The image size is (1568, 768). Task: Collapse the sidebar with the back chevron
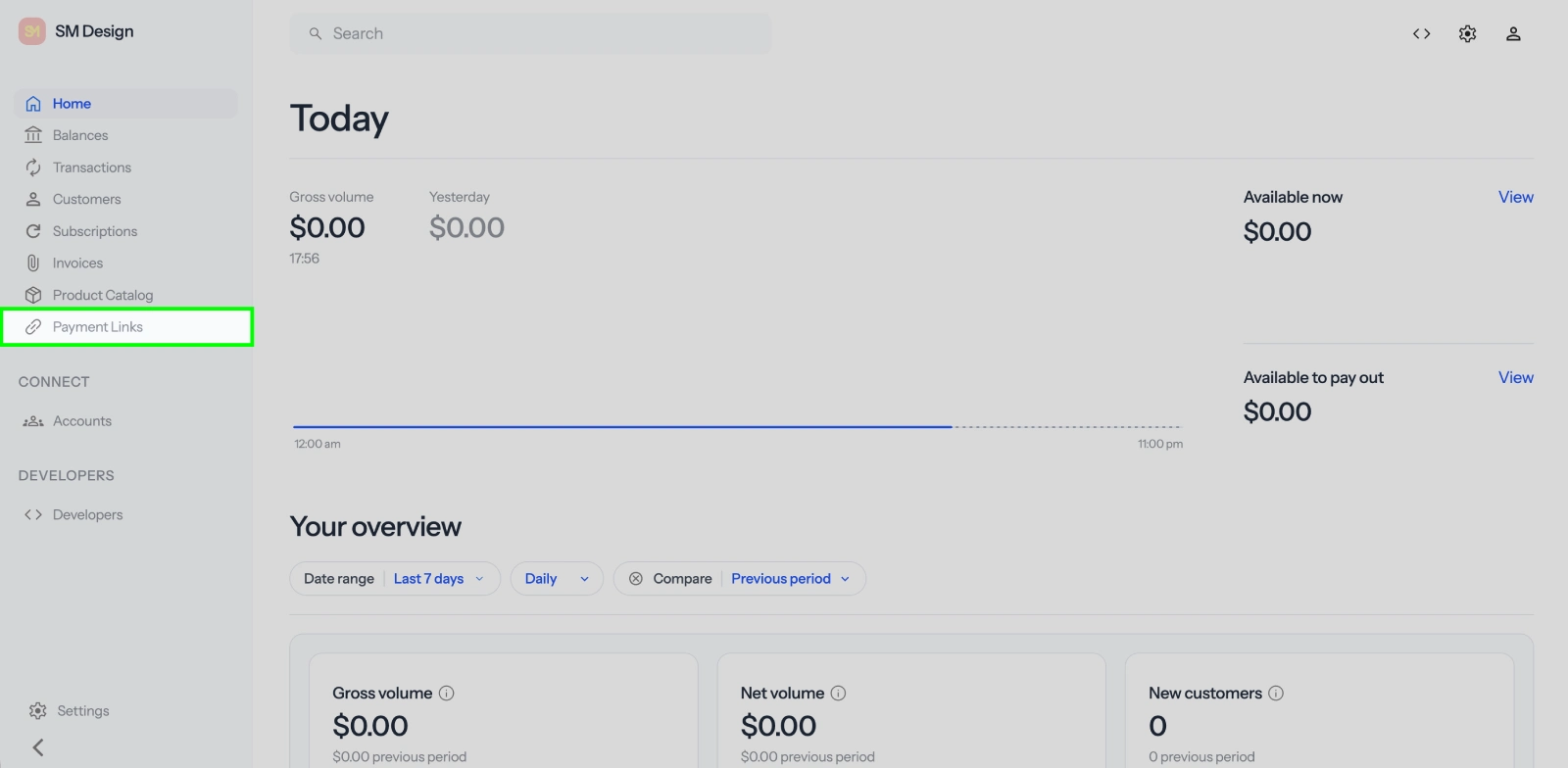[x=38, y=747]
